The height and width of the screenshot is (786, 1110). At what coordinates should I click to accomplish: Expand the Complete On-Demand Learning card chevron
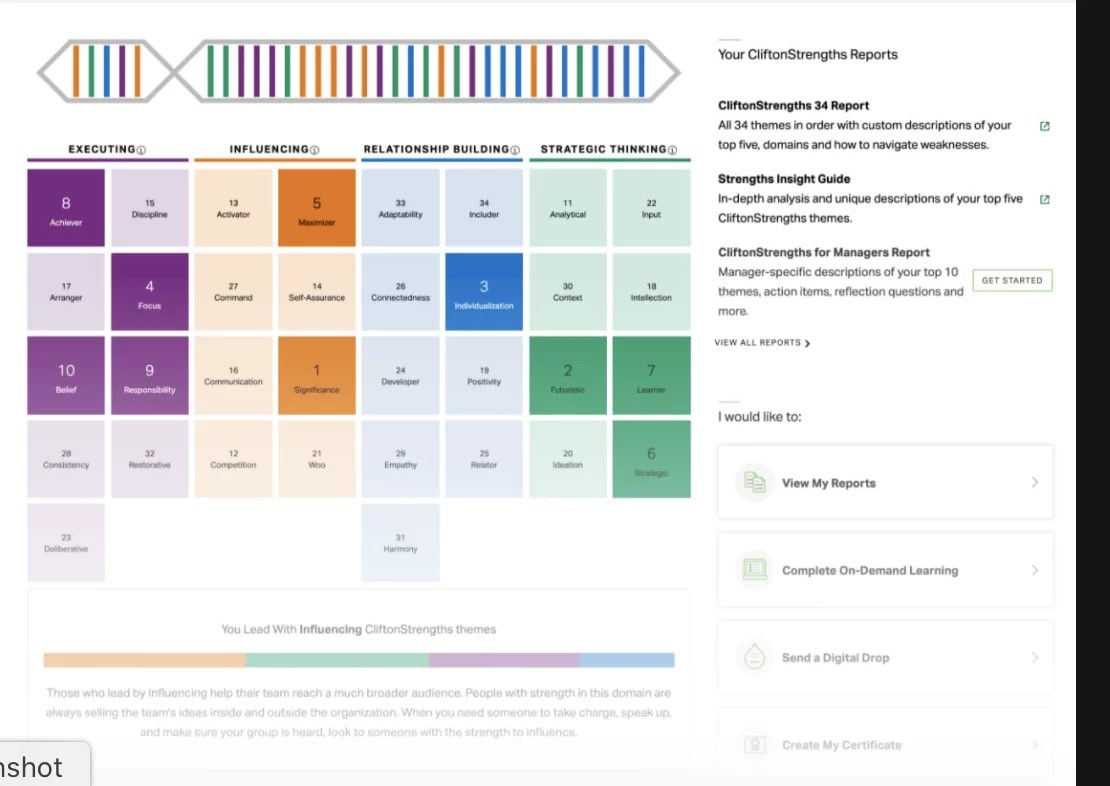[x=1035, y=569]
